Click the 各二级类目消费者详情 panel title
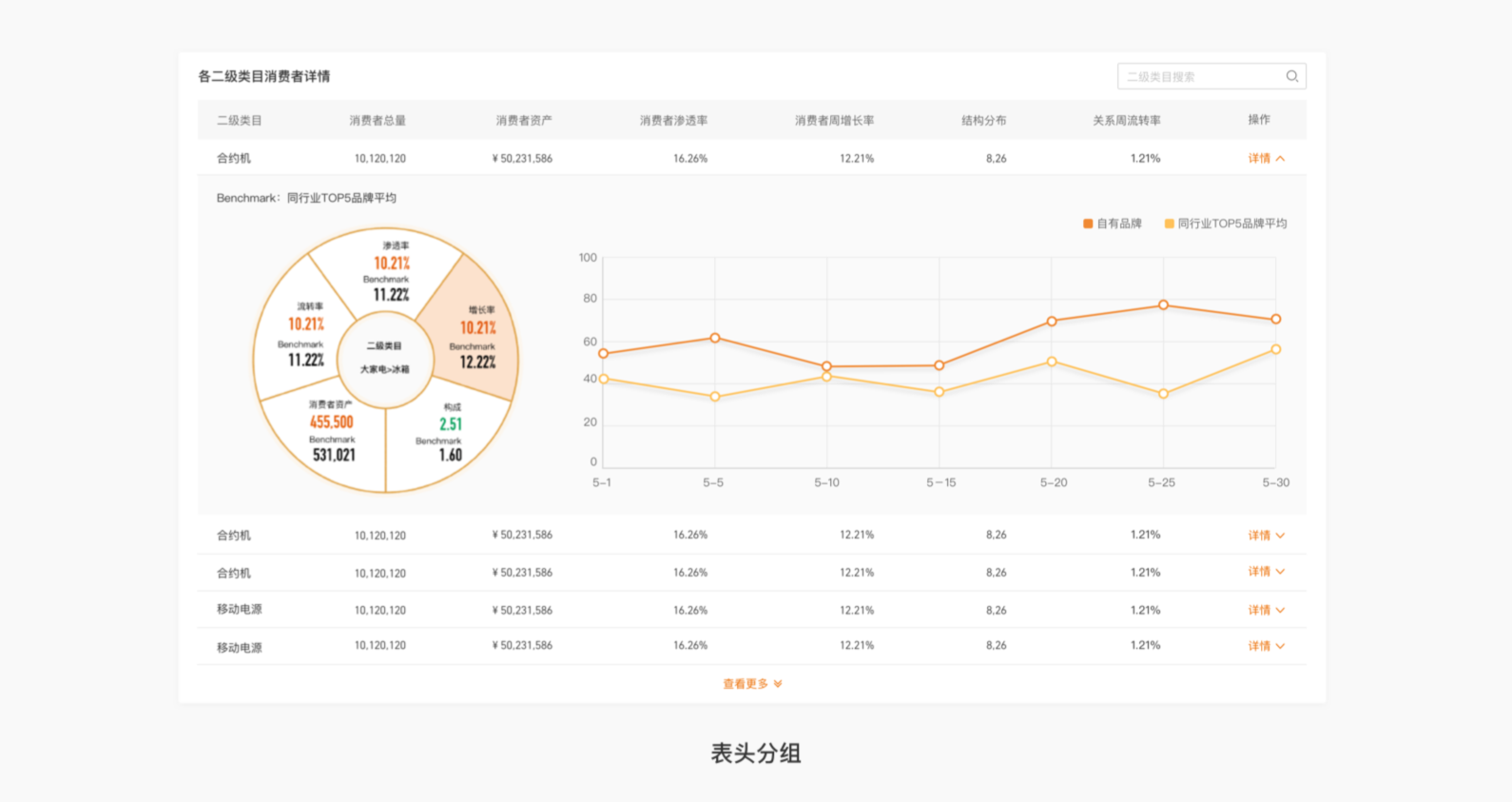 click(x=264, y=76)
